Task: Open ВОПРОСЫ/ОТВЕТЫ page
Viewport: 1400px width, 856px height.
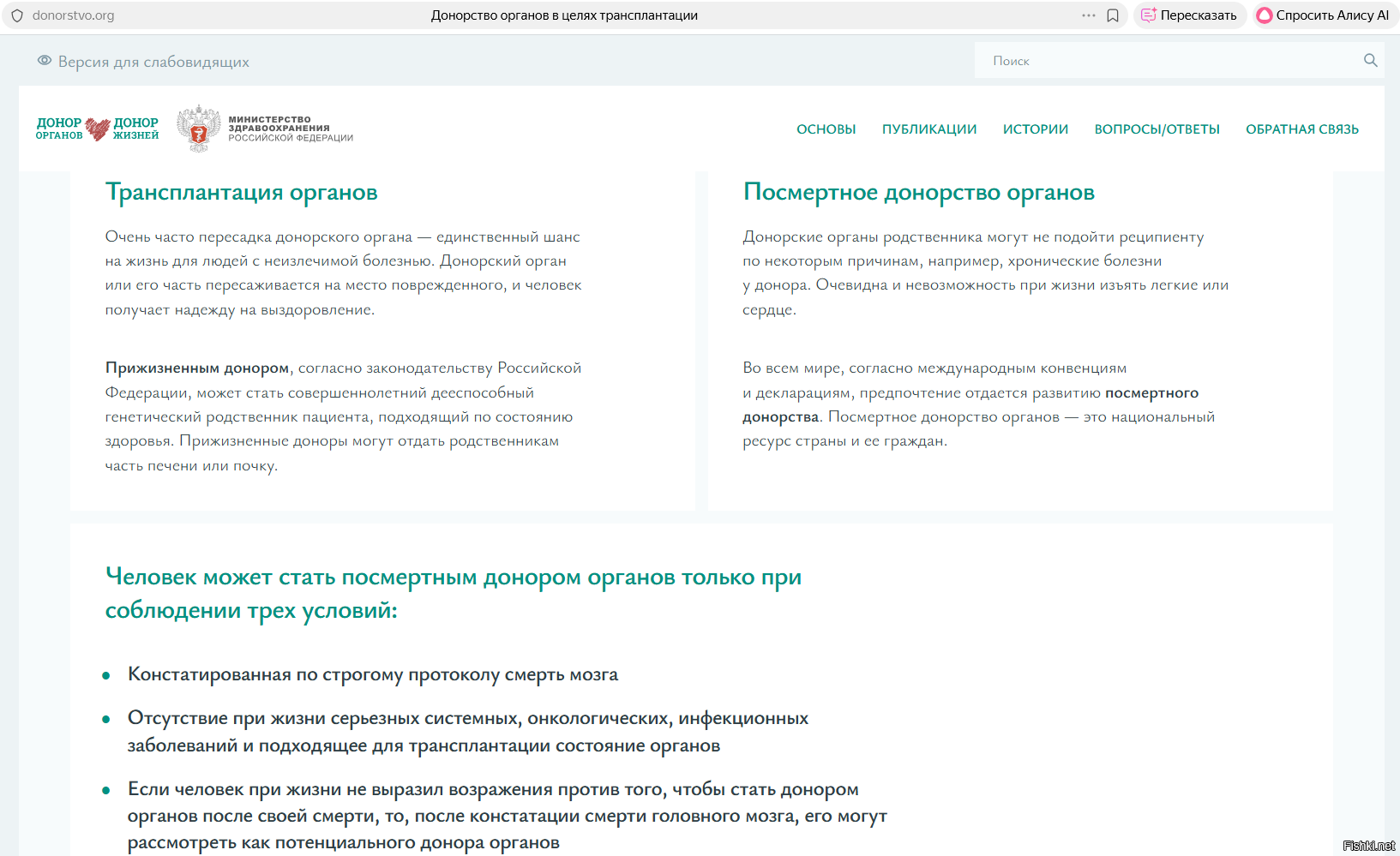Action: point(1157,129)
